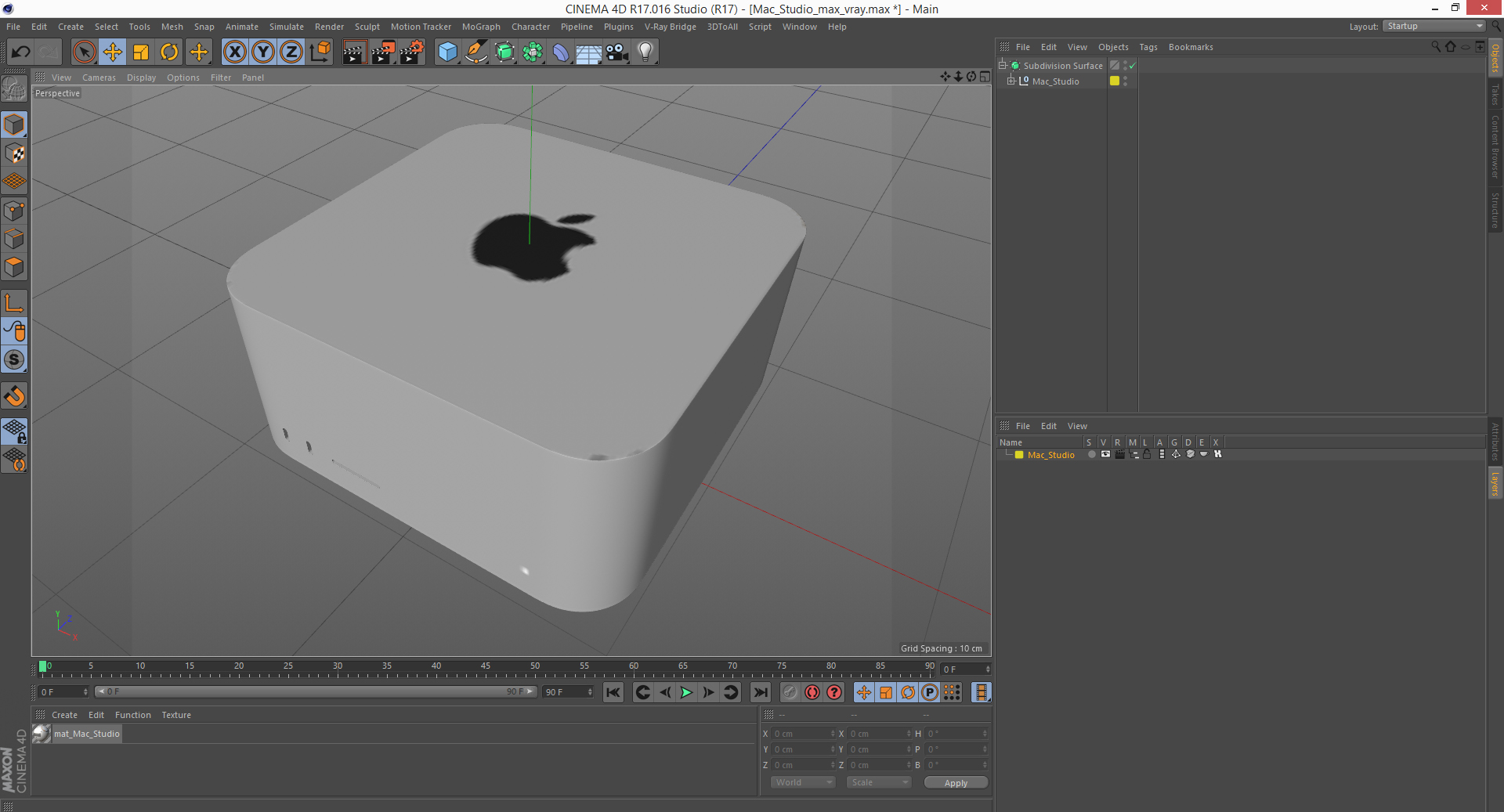Select the spline pen tool
Viewport: 1504px width, 812px height.
point(476,52)
